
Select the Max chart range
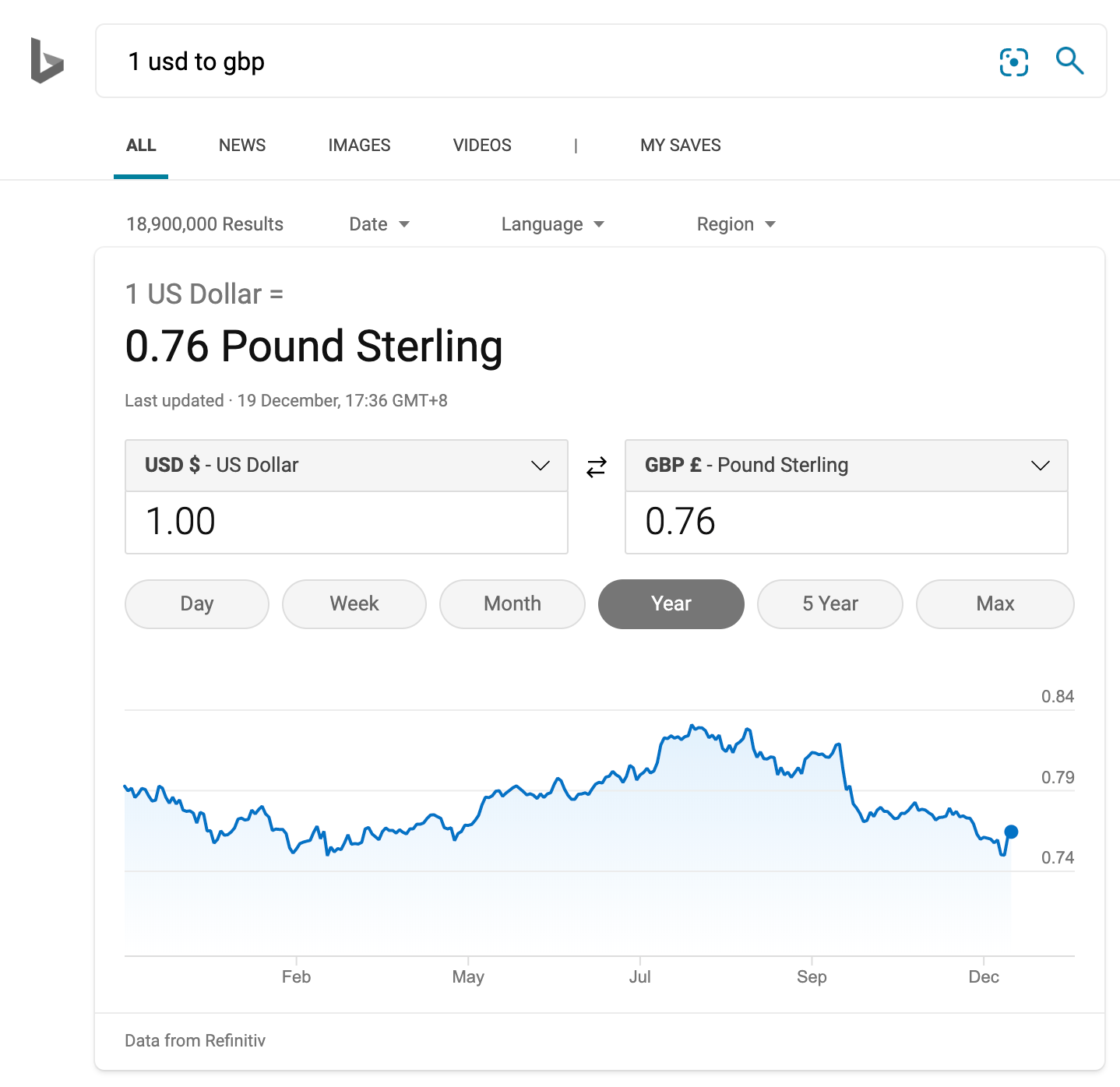click(x=995, y=604)
